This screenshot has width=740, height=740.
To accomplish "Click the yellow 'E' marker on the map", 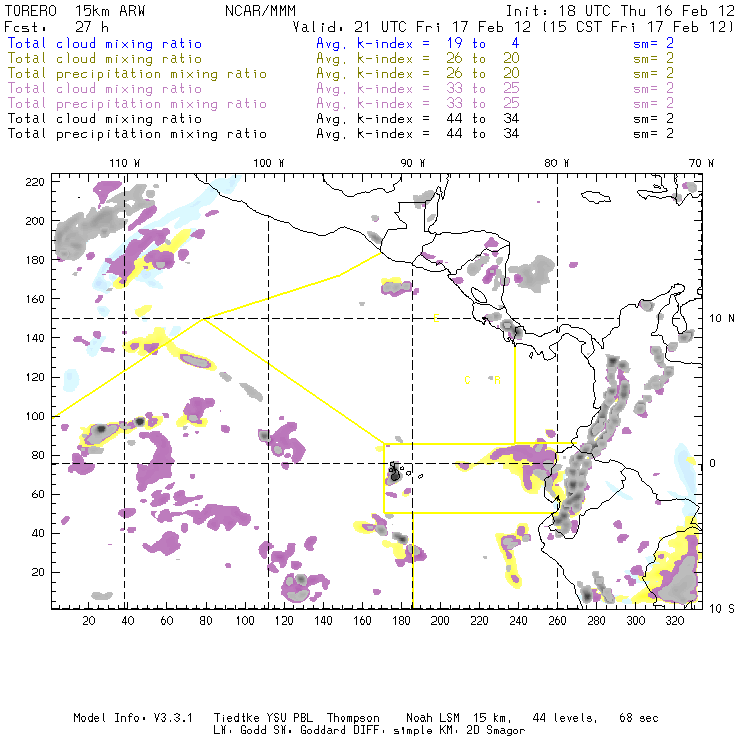I will tap(436, 318).
